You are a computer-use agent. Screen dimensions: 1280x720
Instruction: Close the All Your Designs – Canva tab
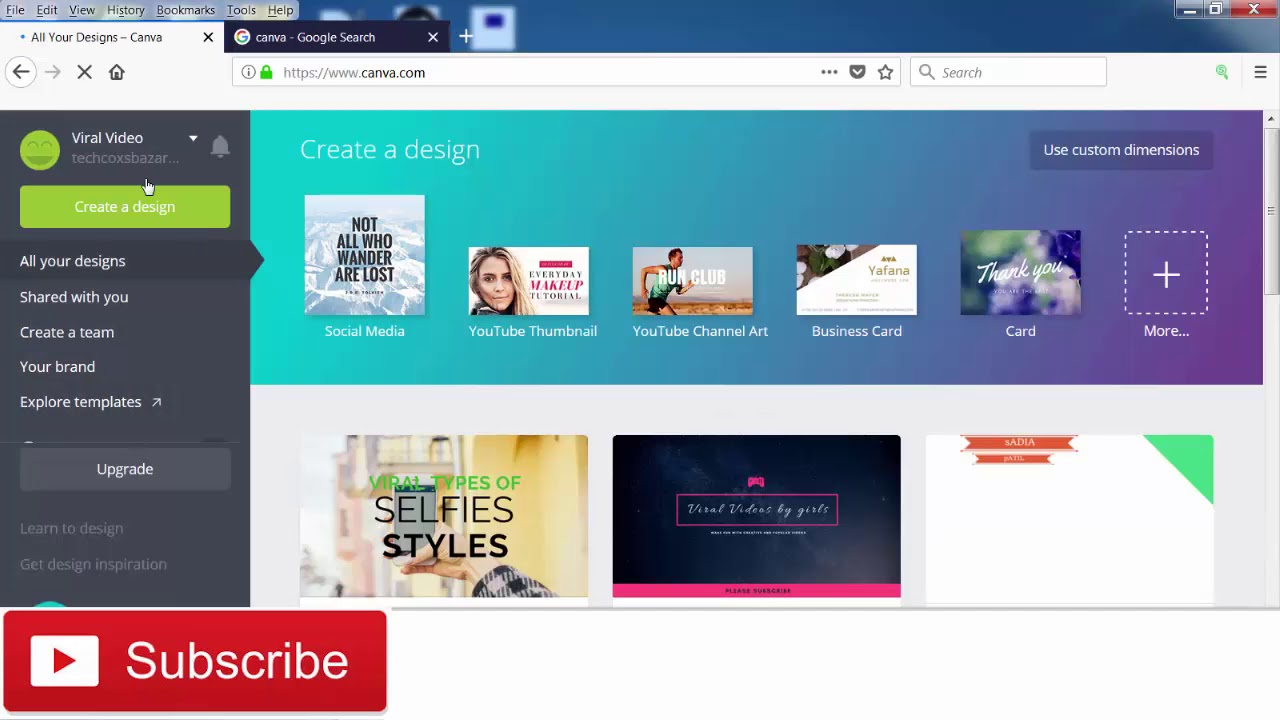[208, 37]
